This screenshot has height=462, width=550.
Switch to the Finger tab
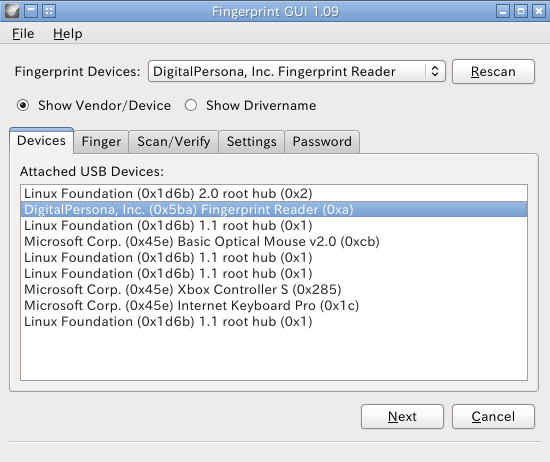pyautogui.click(x=101, y=142)
